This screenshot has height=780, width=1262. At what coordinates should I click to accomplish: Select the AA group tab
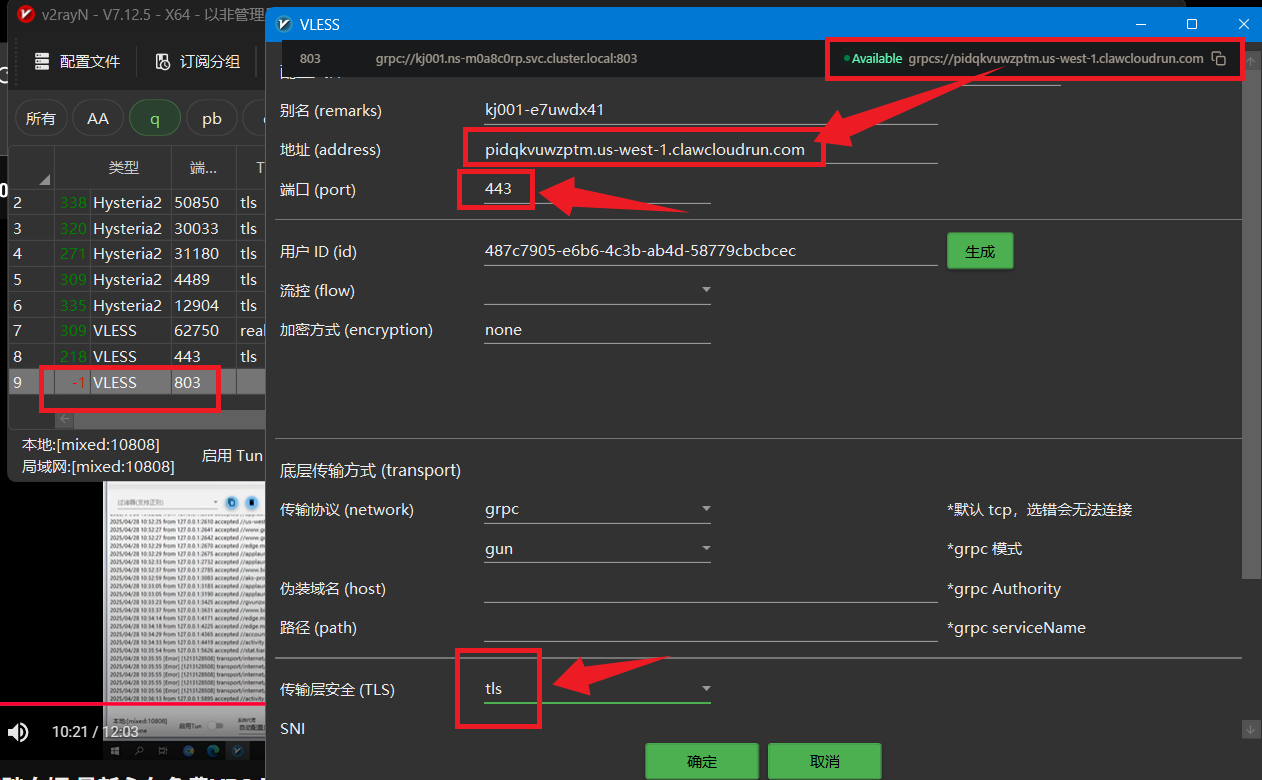[x=98, y=118]
